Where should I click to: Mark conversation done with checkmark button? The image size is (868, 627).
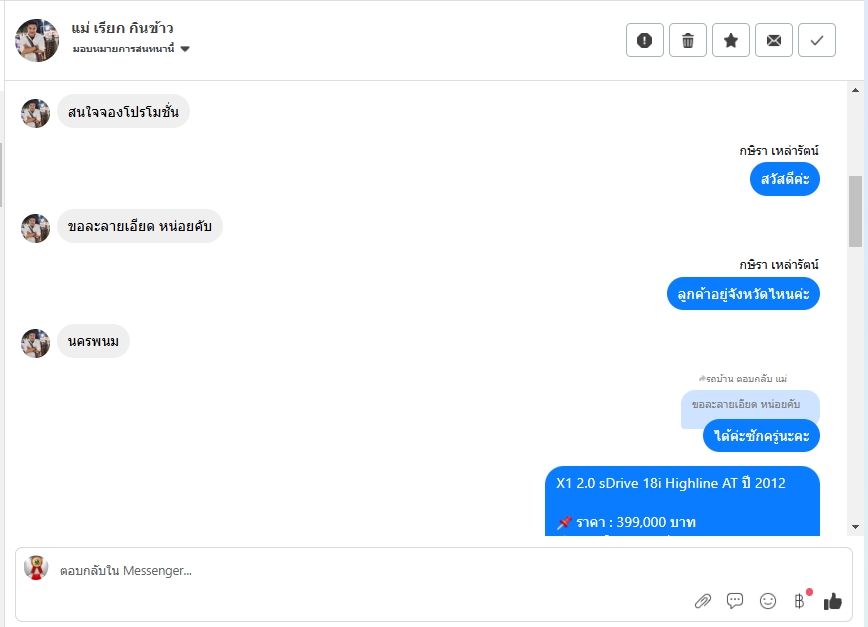click(817, 40)
